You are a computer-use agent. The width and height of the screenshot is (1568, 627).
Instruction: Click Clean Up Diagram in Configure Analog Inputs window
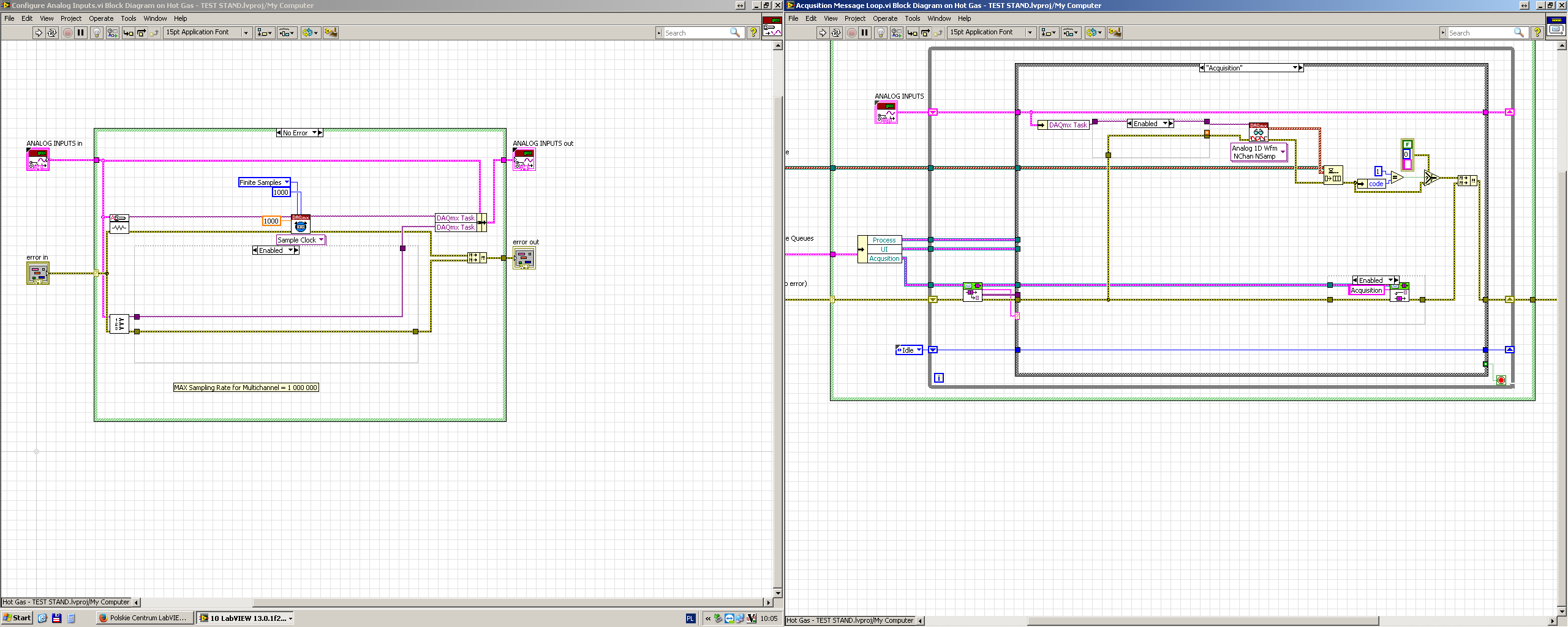(331, 32)
